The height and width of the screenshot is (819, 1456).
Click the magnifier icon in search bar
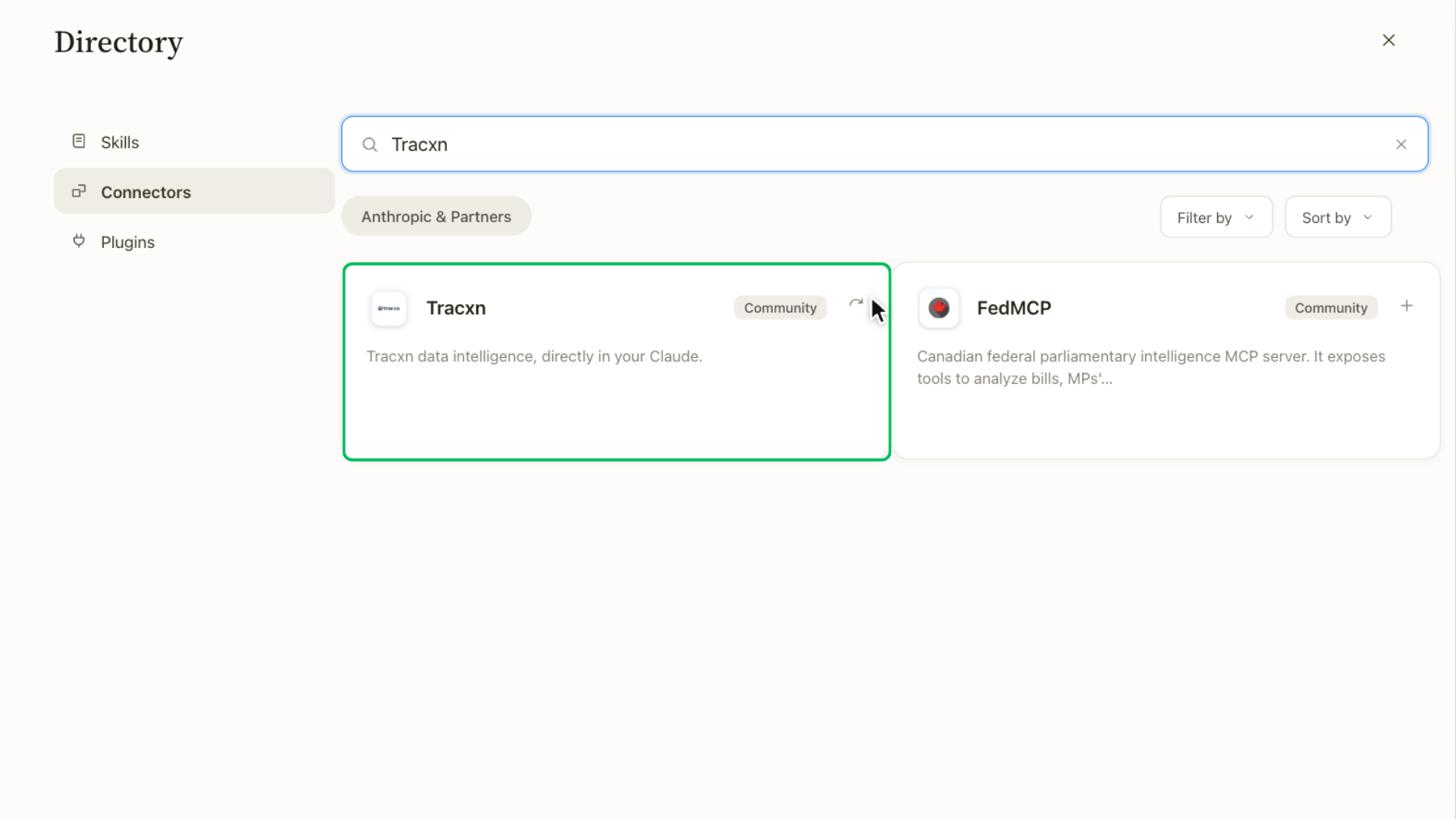[370, 144]
